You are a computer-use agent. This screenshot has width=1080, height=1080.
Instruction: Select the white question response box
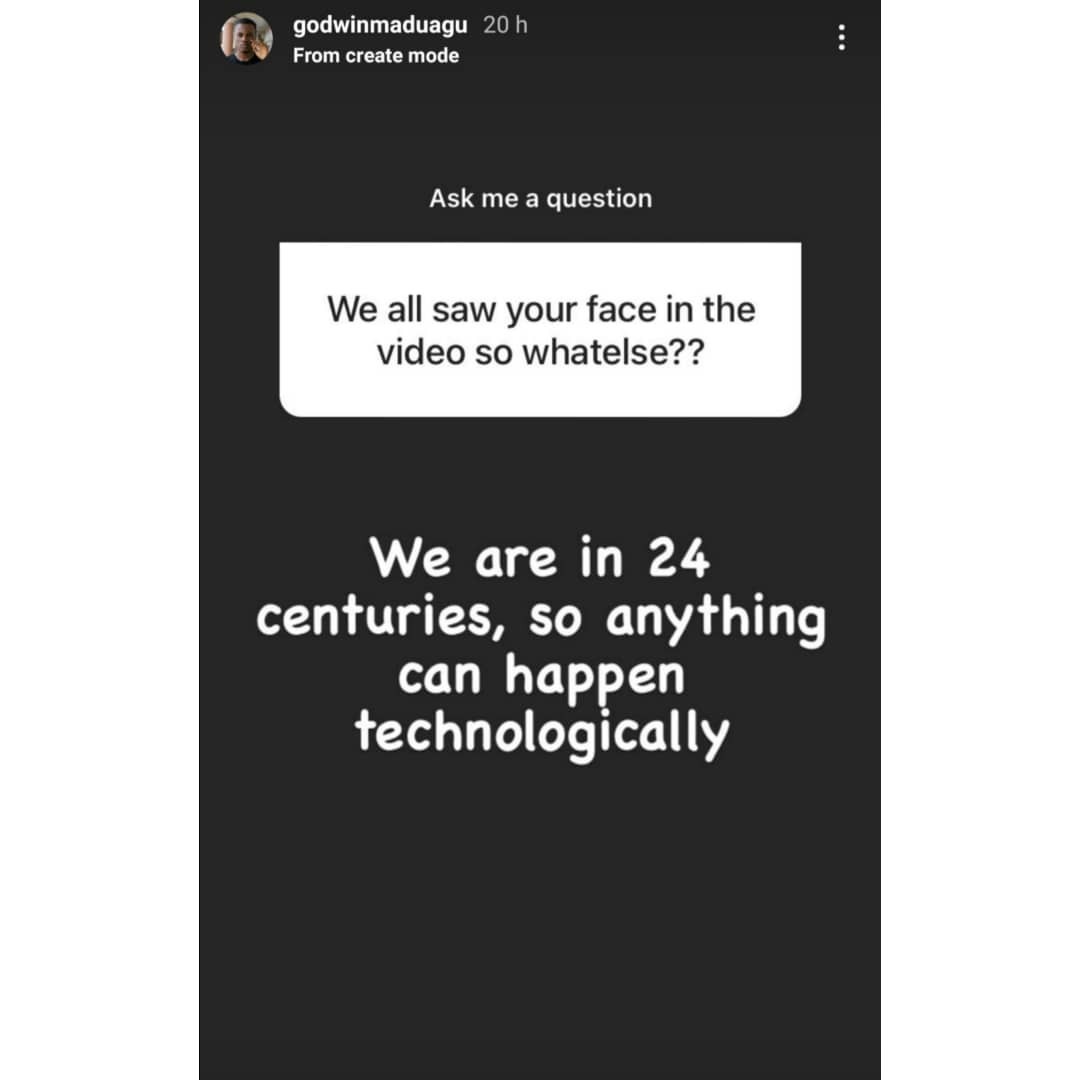pyautogui.click(x=540, y=329)
